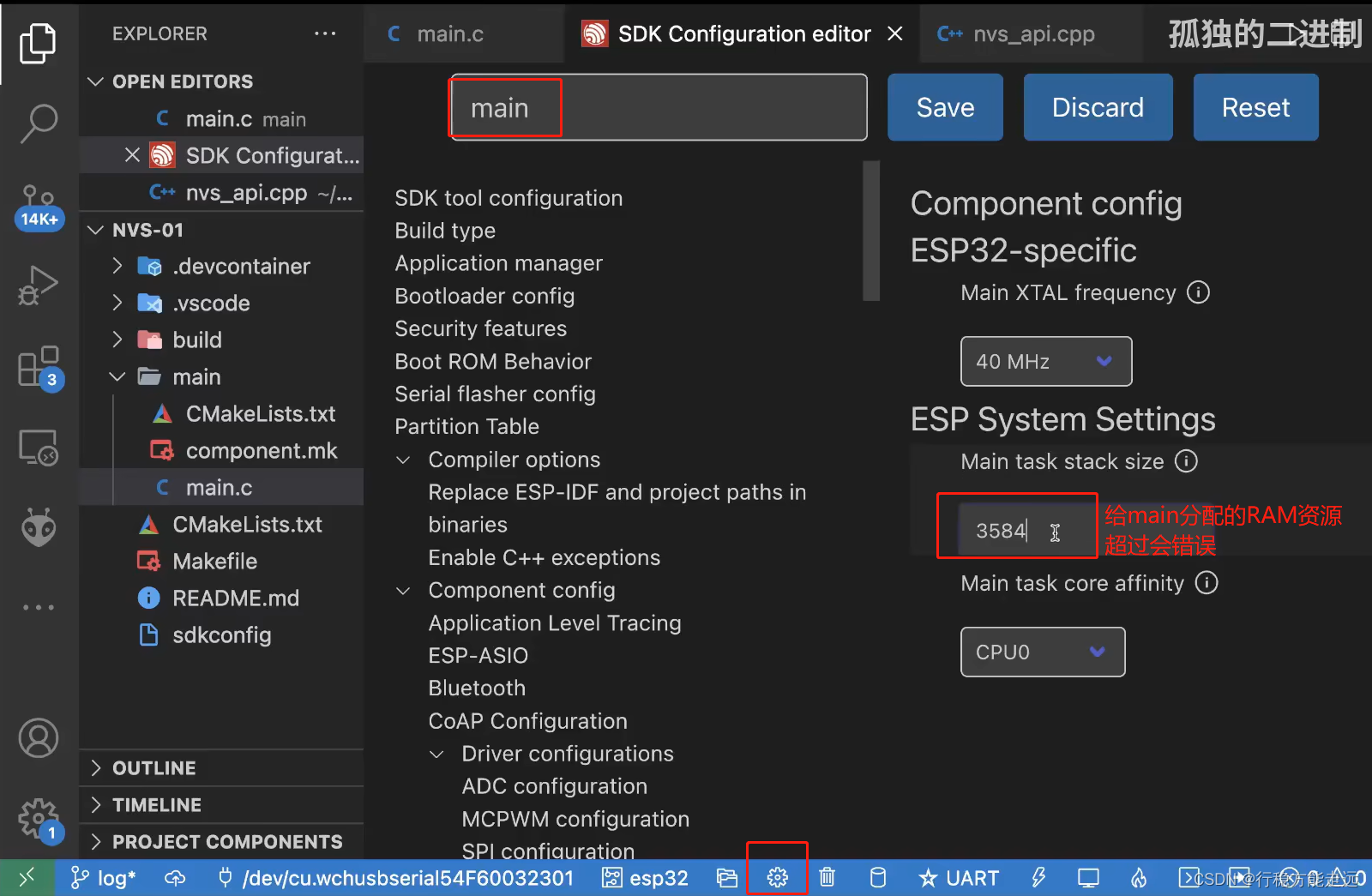Open the Remote Explorer view

point(39,448)
